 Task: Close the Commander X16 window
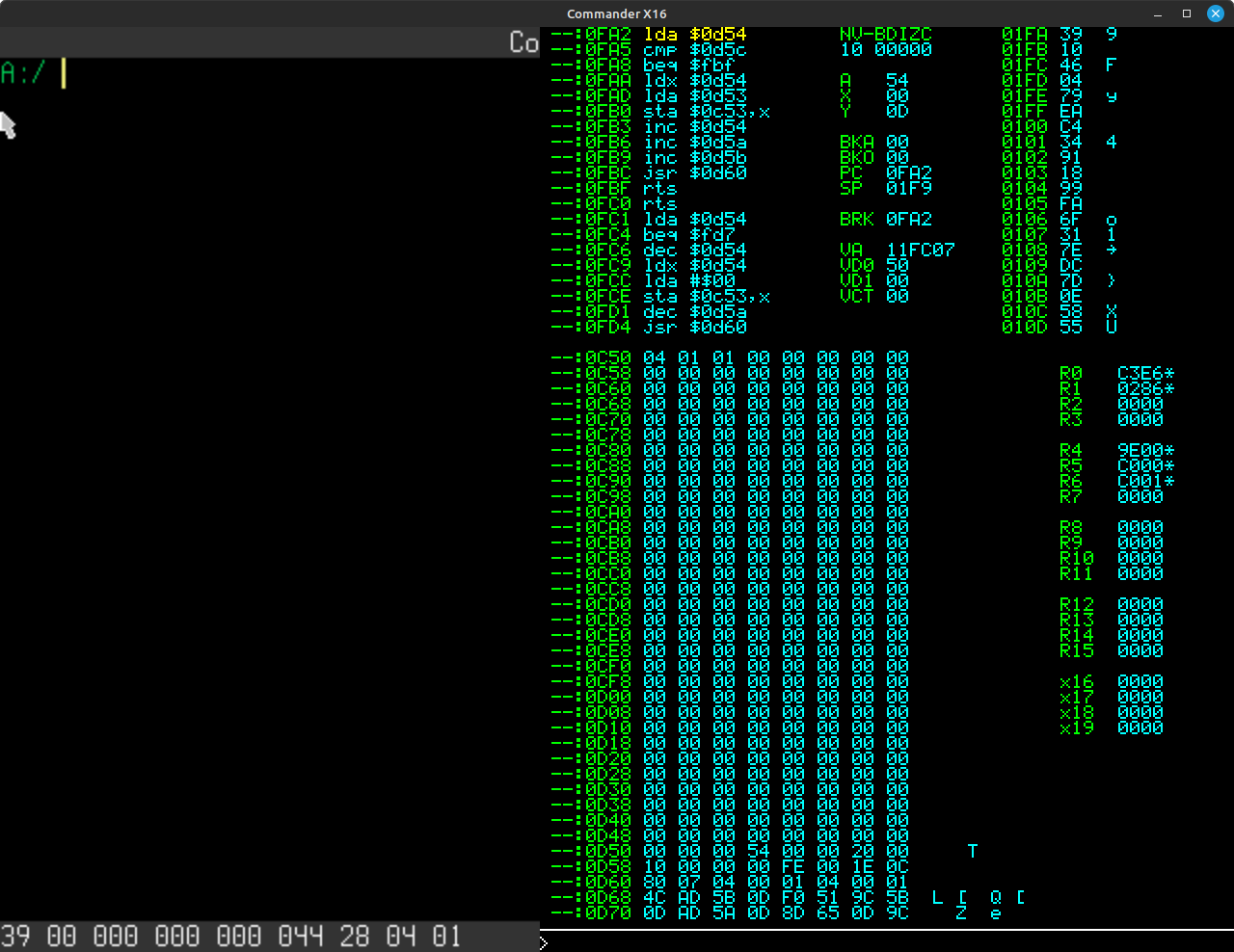point(1216,13)
